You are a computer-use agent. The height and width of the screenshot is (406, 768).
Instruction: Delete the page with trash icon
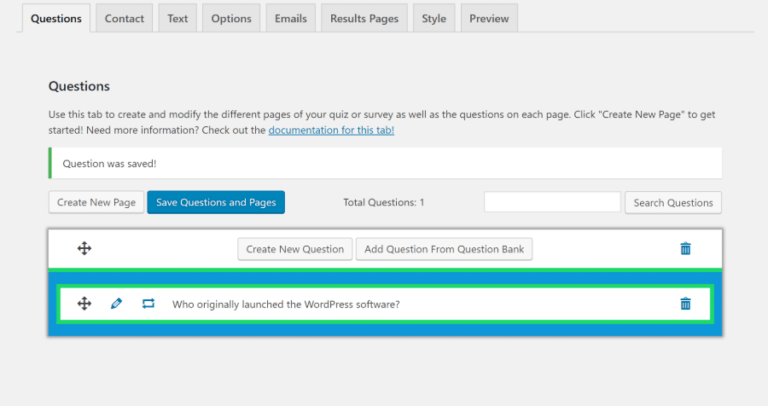[x=685, y=249]
